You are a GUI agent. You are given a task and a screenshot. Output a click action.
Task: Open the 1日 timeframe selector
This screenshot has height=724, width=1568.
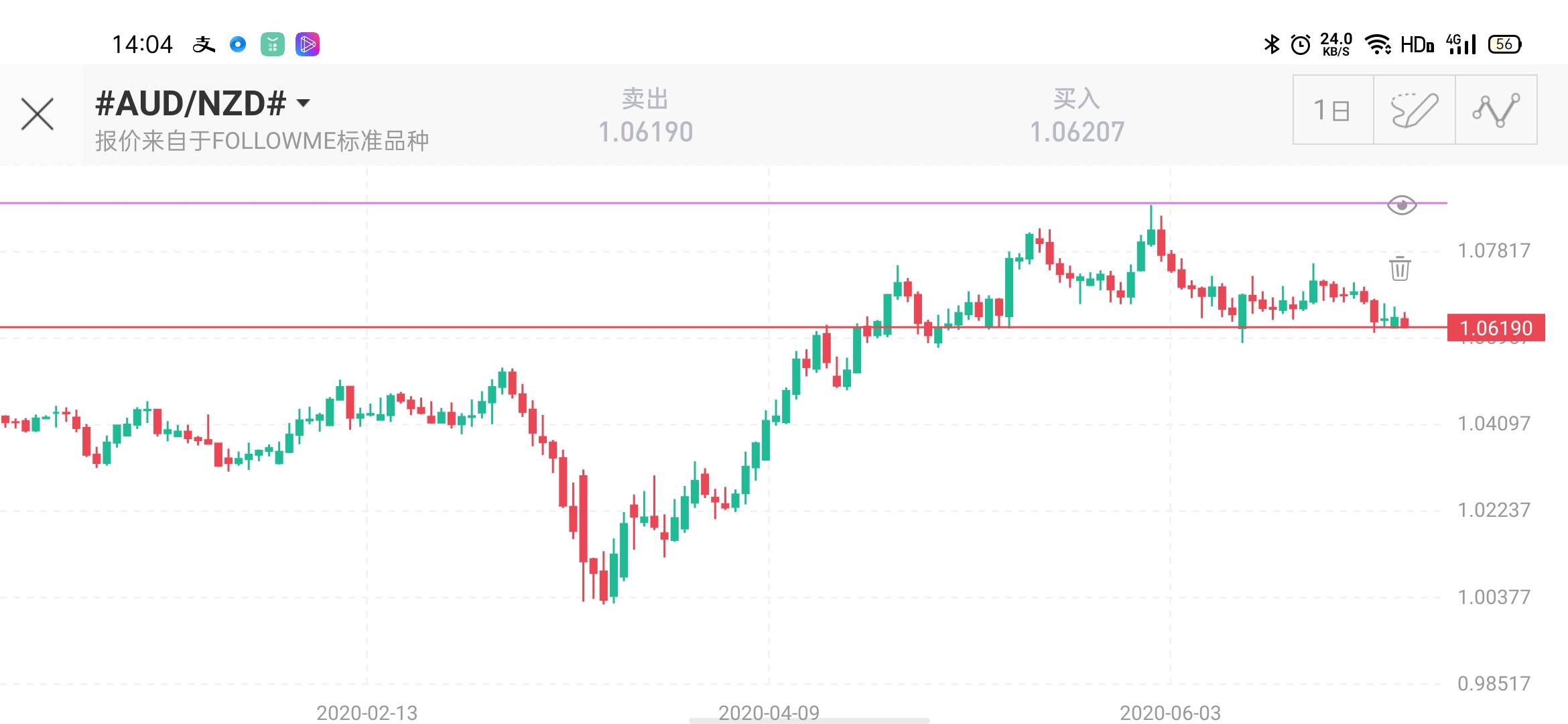(1332, 110)
